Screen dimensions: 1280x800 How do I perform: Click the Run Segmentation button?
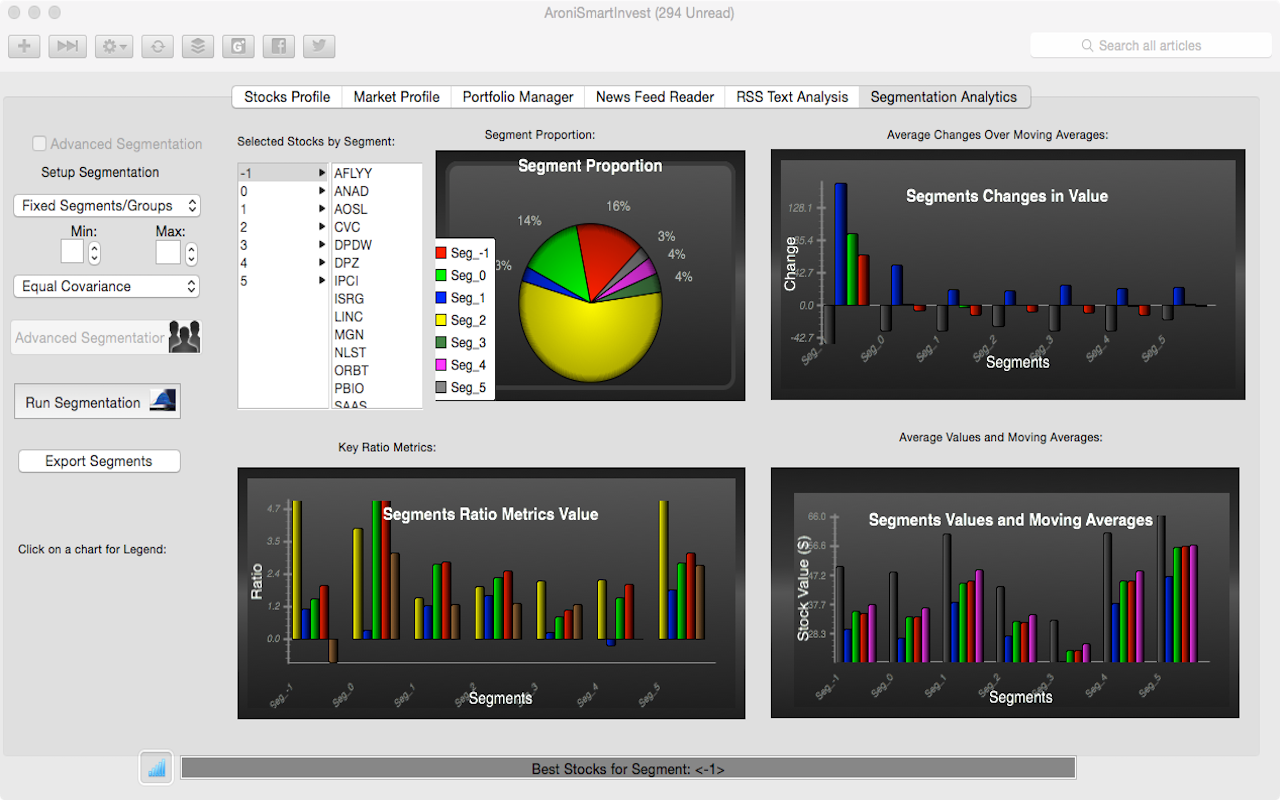click(x=97, y=402)
